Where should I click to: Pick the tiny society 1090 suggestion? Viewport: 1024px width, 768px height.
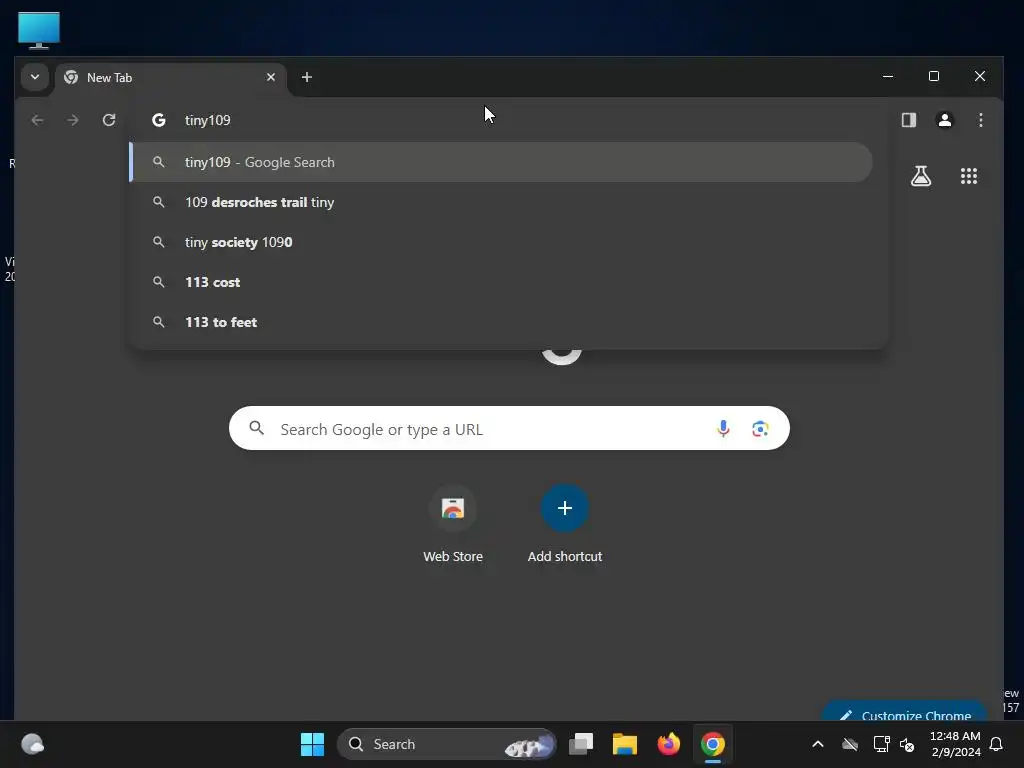[502, 242]
